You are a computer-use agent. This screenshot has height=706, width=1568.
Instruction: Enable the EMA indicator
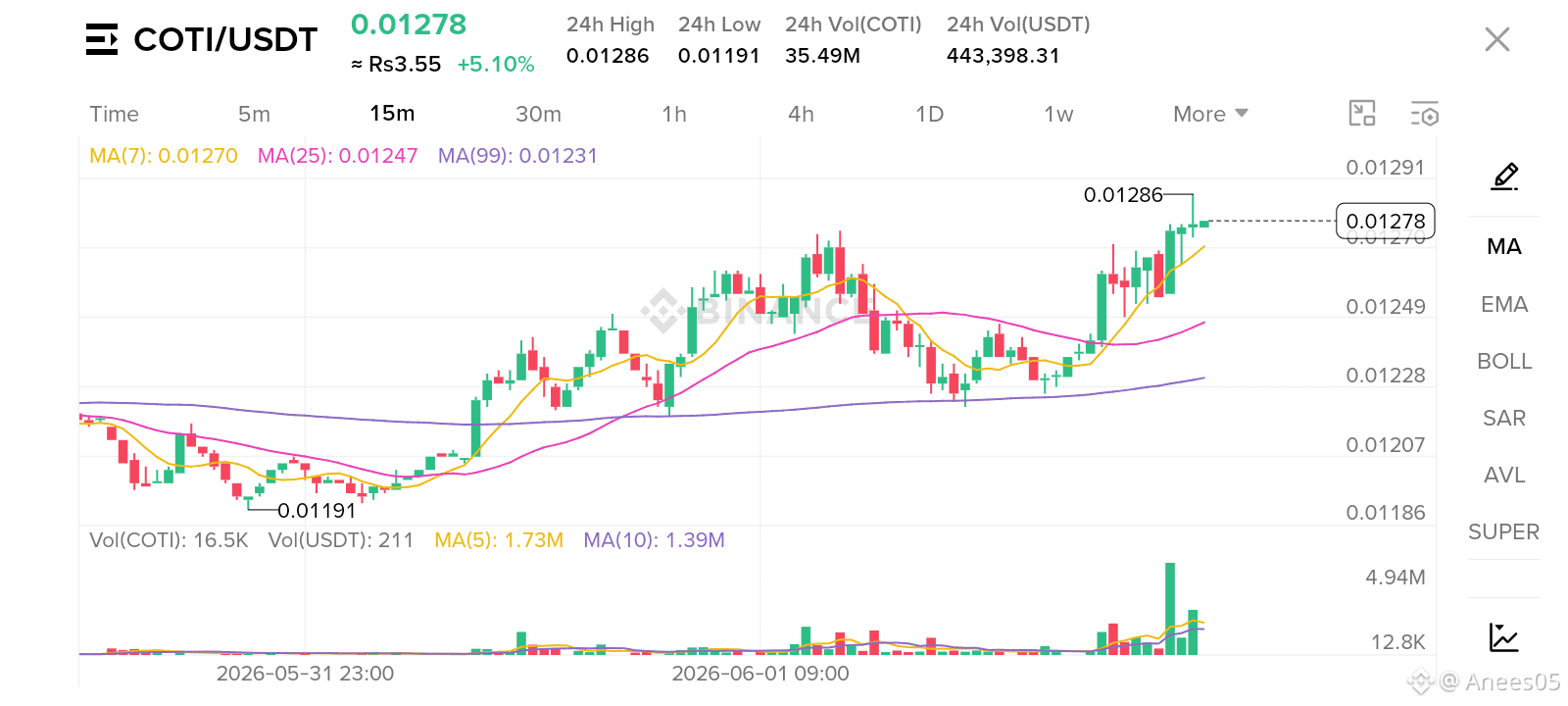[1503, 304]
